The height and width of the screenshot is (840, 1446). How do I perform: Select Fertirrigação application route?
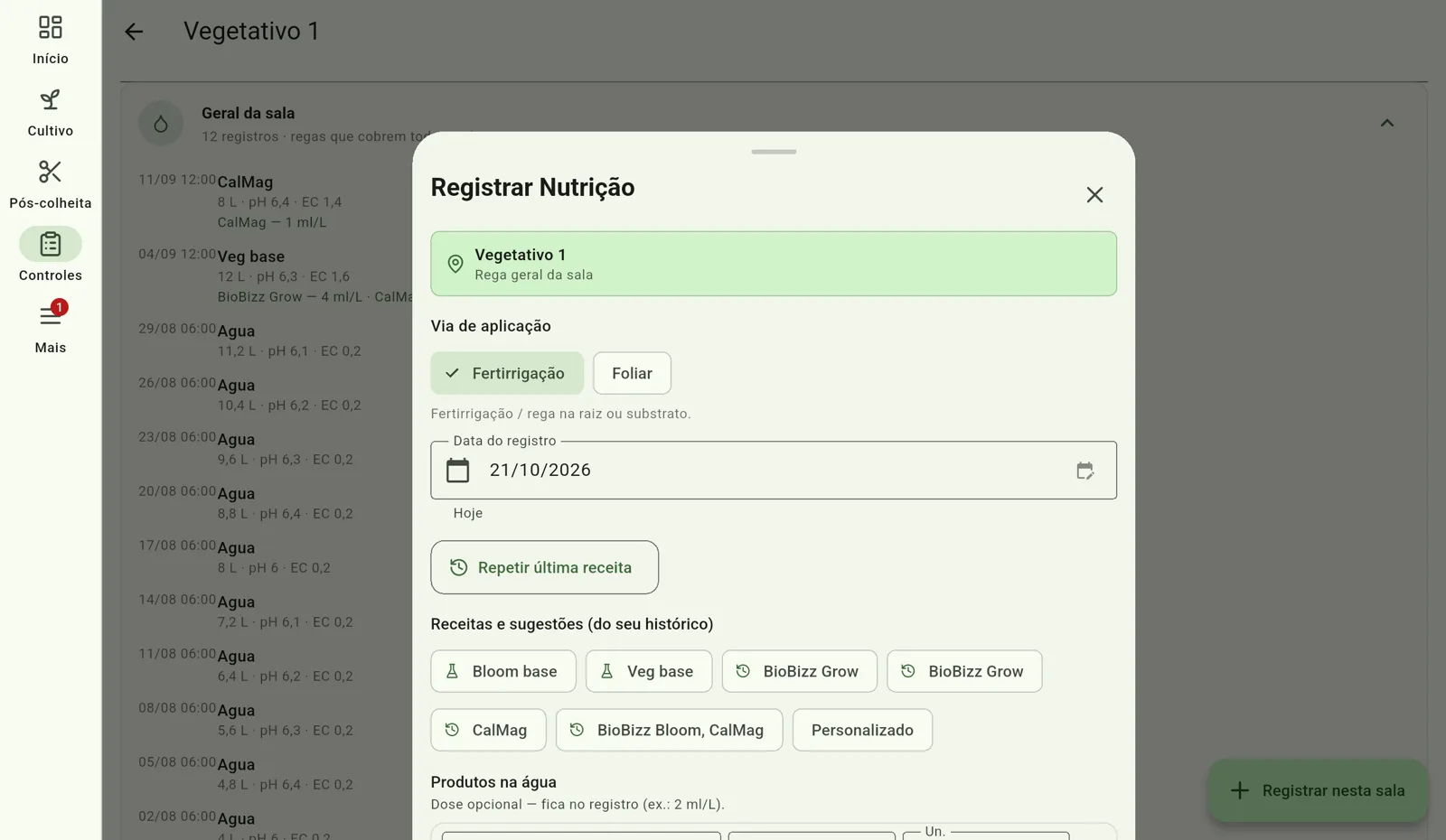tap(507, 373)
